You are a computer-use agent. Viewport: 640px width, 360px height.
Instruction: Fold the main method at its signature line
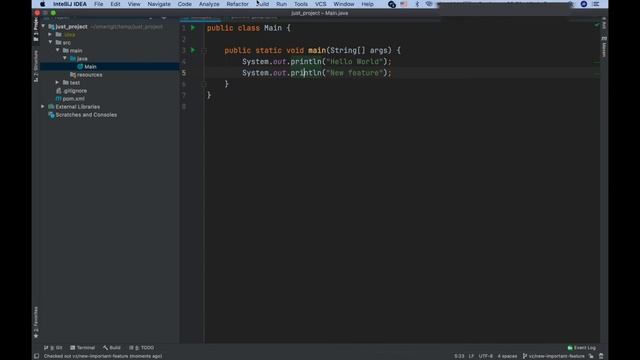204,51
